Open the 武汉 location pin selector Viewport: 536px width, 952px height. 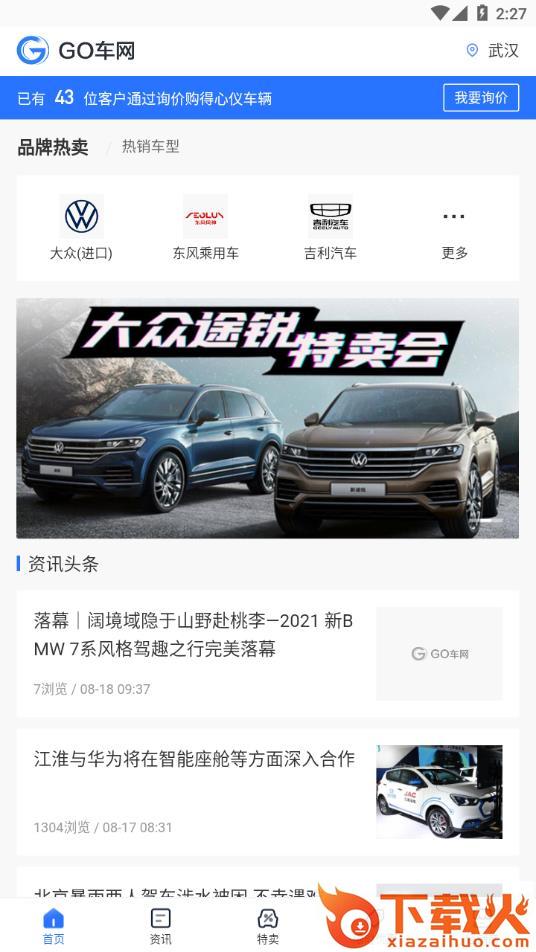click(492, 50)
